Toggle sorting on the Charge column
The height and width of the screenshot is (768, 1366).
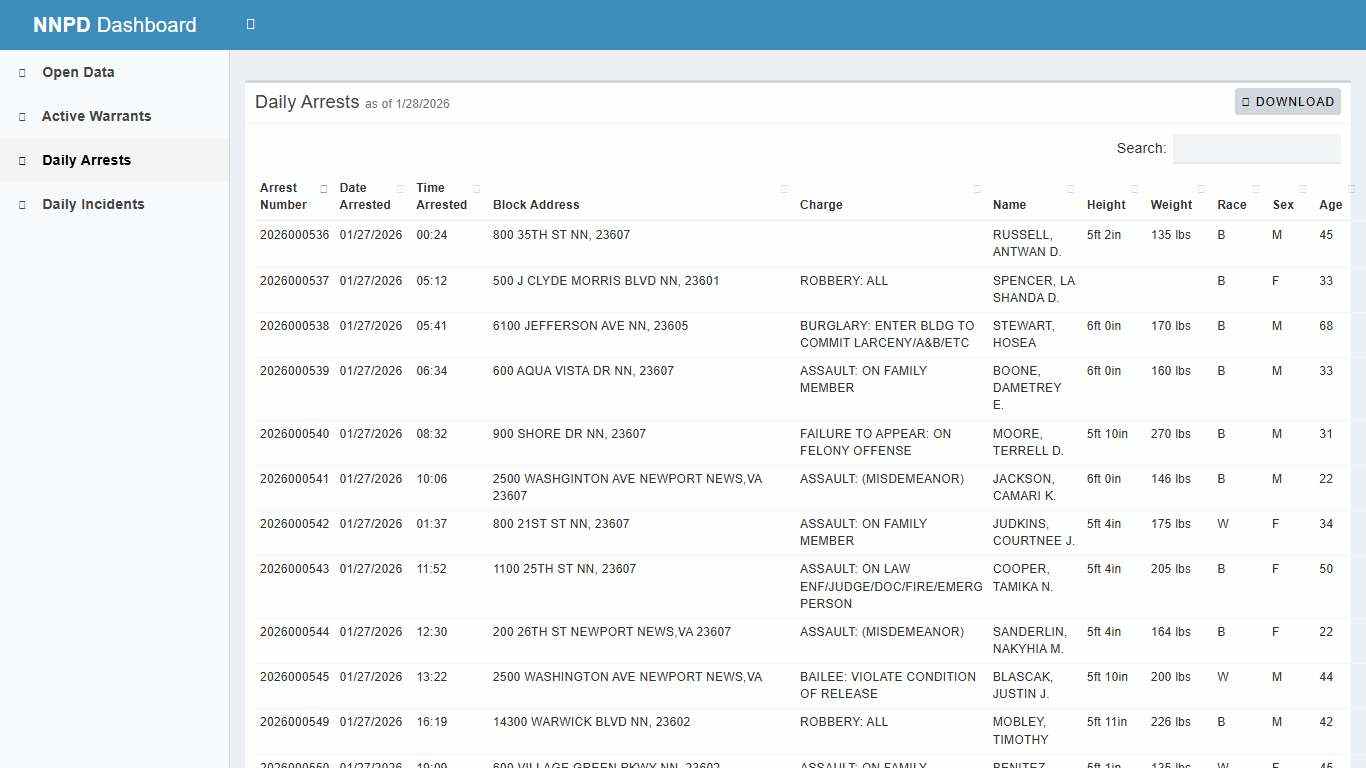[x=976, y=188]
